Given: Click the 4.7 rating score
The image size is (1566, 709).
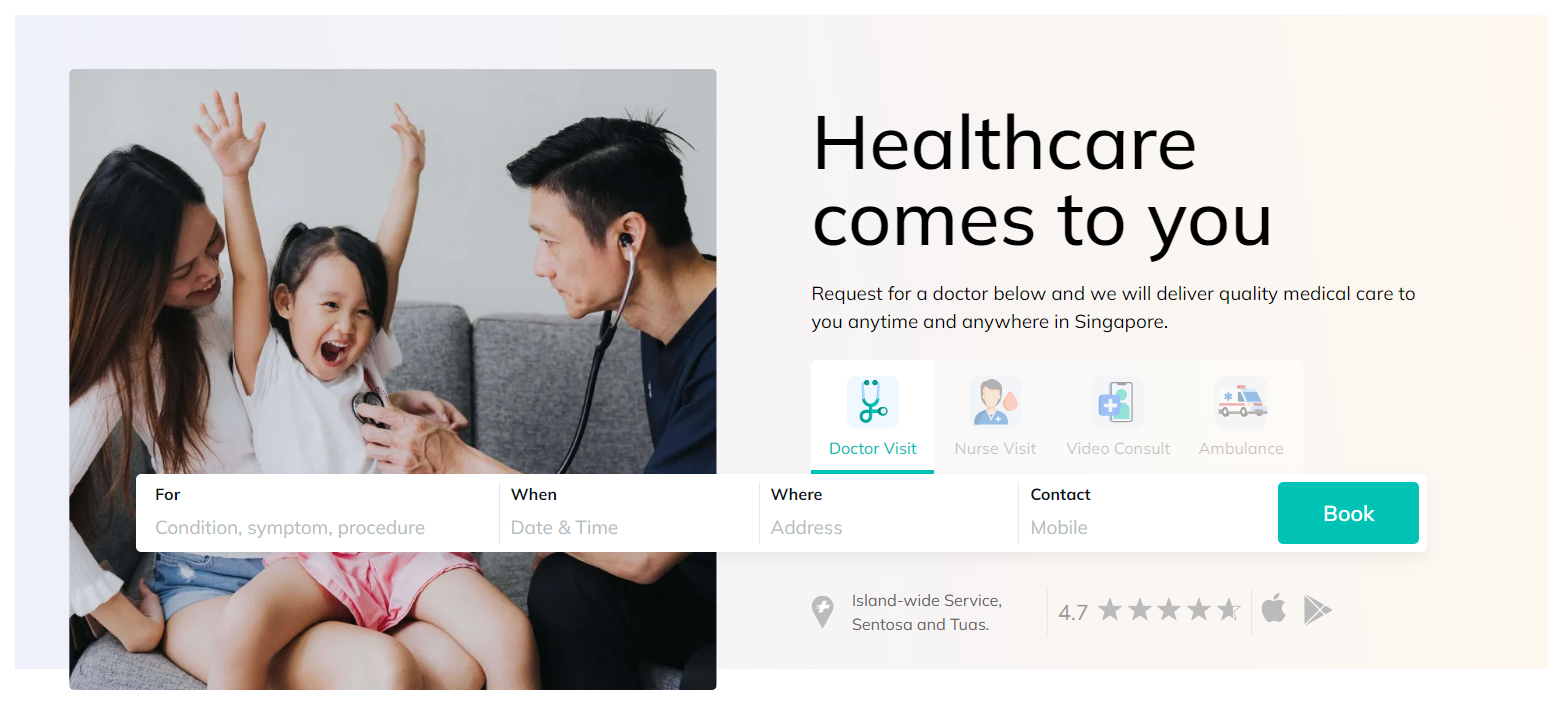Looking at the screenshot, I should coord(1073,612).
